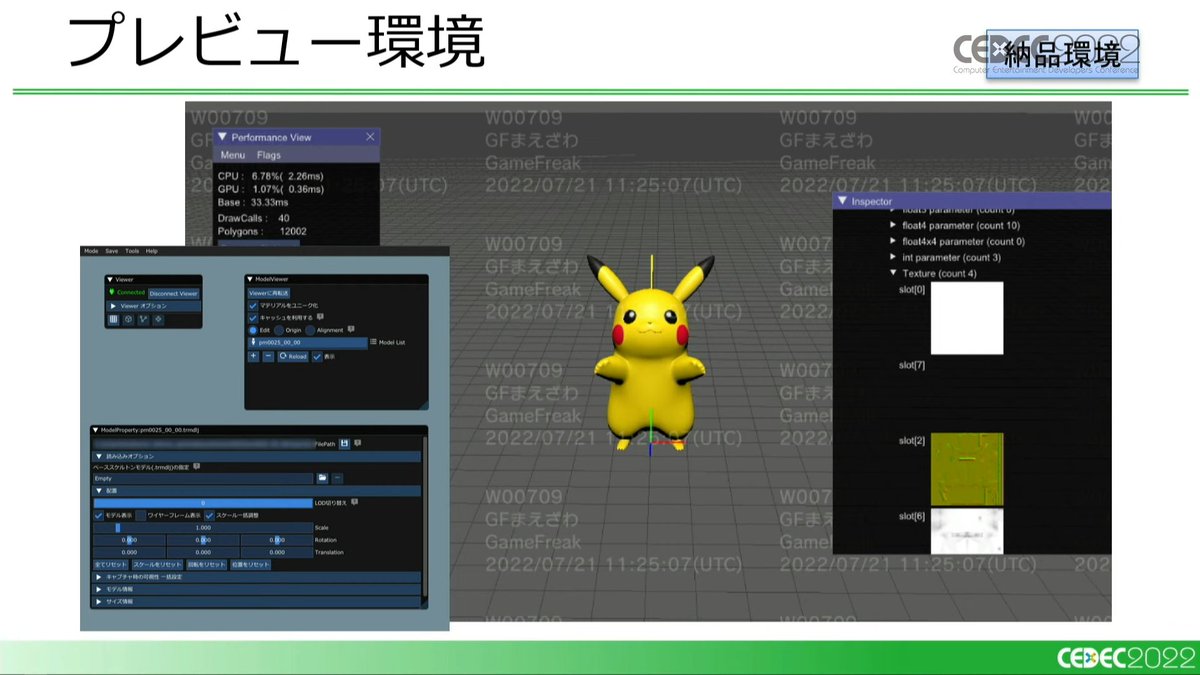Select the Edit radio button
The height and width of the screenshot is (675, 1200).
click(x=253, y=330)
